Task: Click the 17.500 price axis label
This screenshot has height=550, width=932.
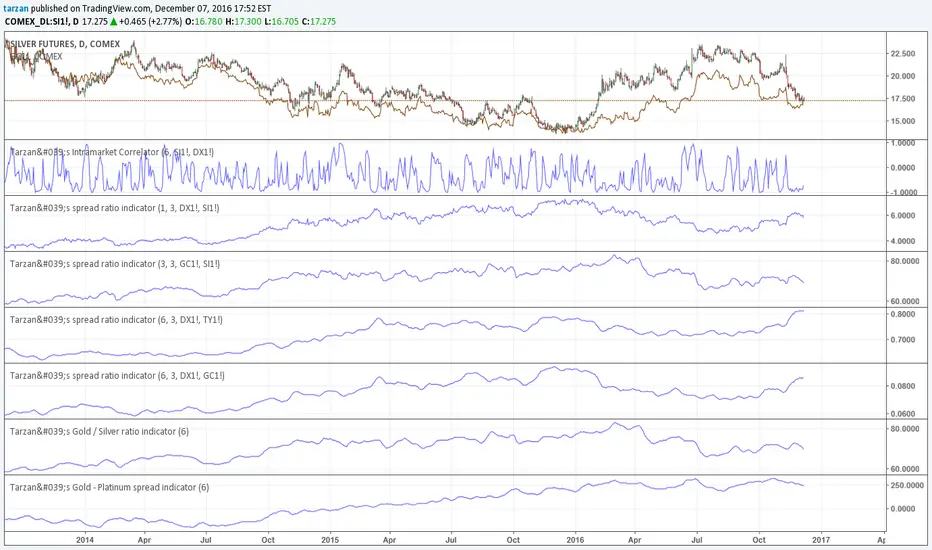Action: coord(903,99)
